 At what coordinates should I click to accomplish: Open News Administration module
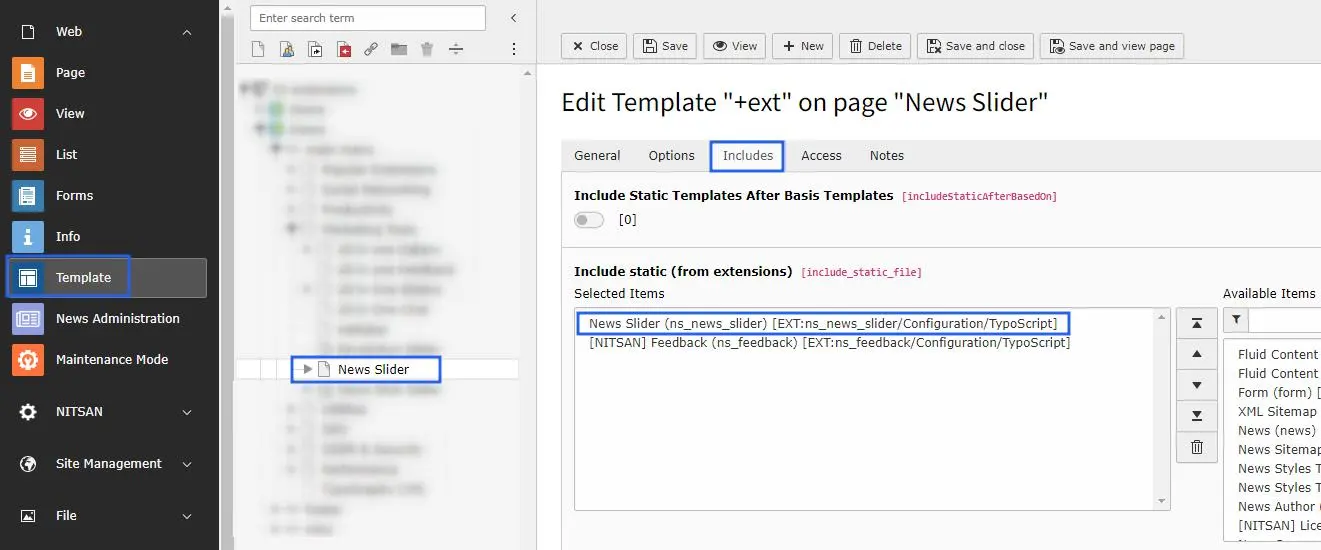[117, 319]
